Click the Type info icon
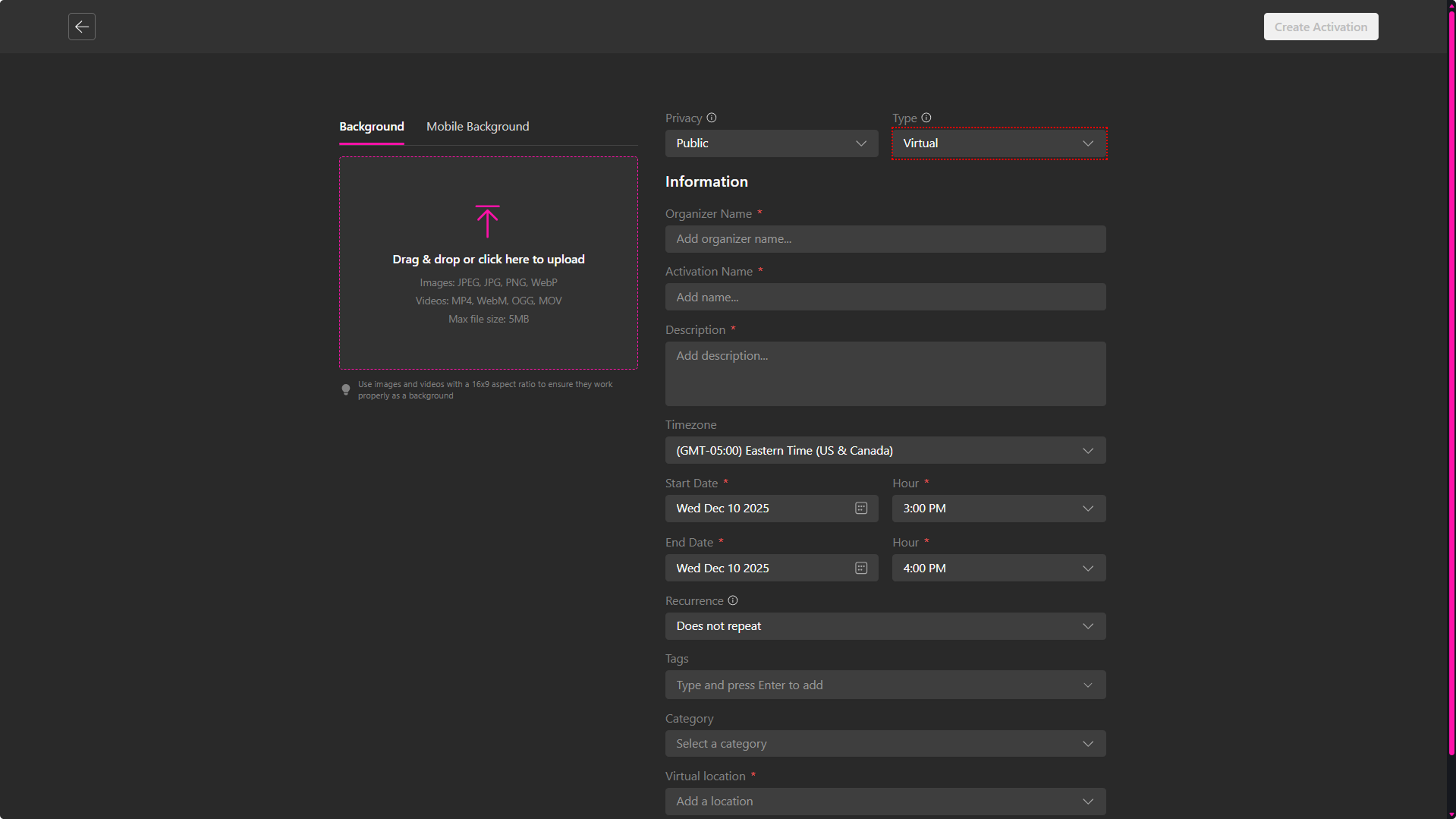The height and width of the screenshot is (819, 1456). click(926, 118)
